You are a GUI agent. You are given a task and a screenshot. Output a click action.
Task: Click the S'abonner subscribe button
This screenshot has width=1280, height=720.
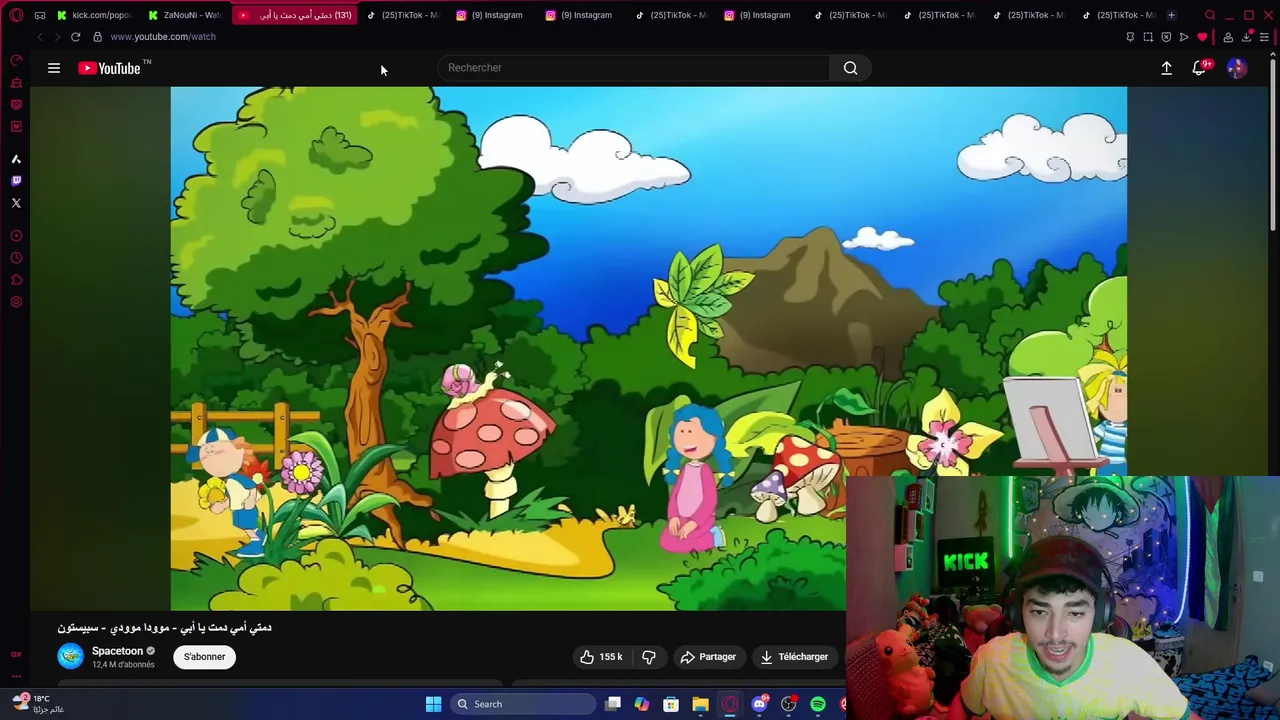click(x=204, y=657)
